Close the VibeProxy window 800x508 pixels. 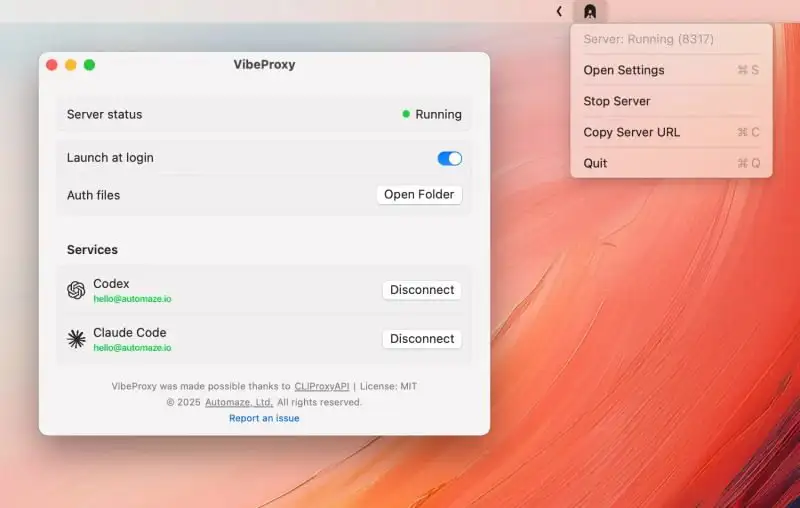[x=52, y=65]
